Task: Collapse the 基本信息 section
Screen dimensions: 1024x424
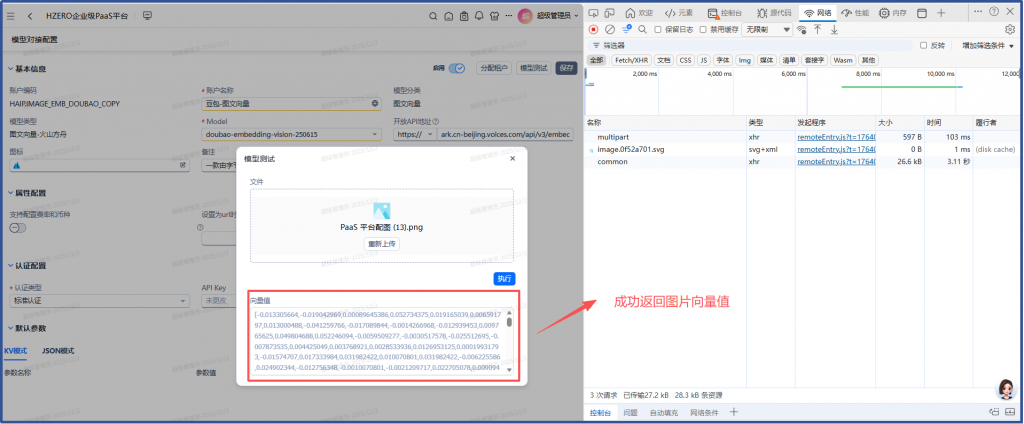Action: pos(11,68)
